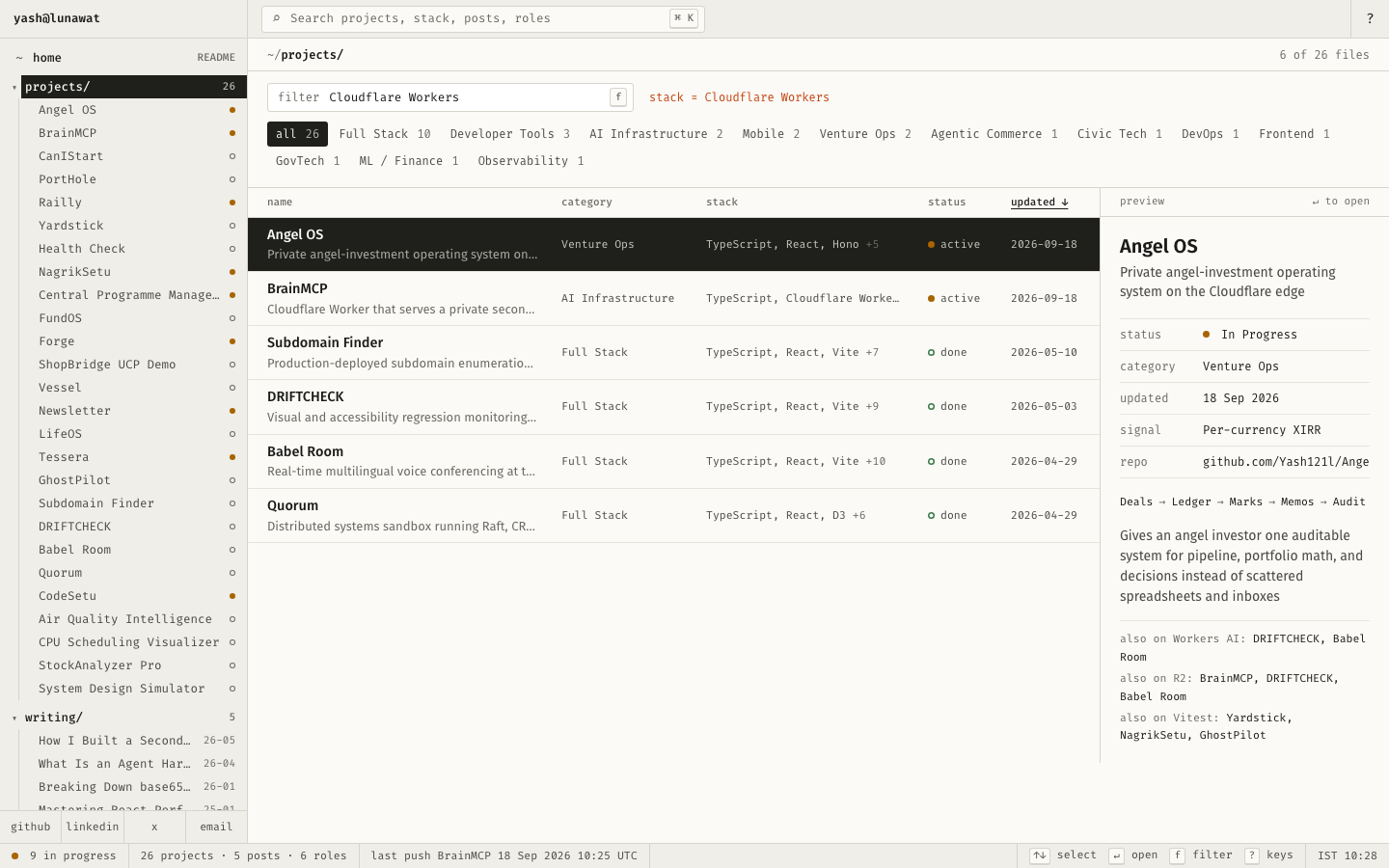Click the done status marker in Quorum row

(932, 515)
